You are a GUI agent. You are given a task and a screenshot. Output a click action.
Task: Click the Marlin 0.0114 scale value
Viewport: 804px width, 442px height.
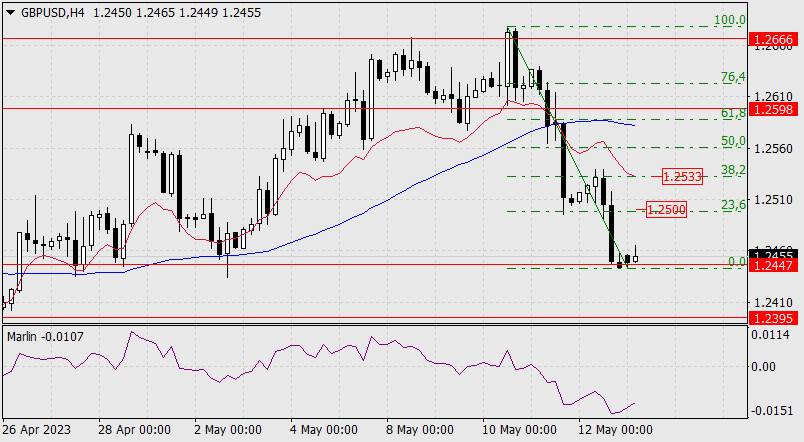[x=771, y=335]
